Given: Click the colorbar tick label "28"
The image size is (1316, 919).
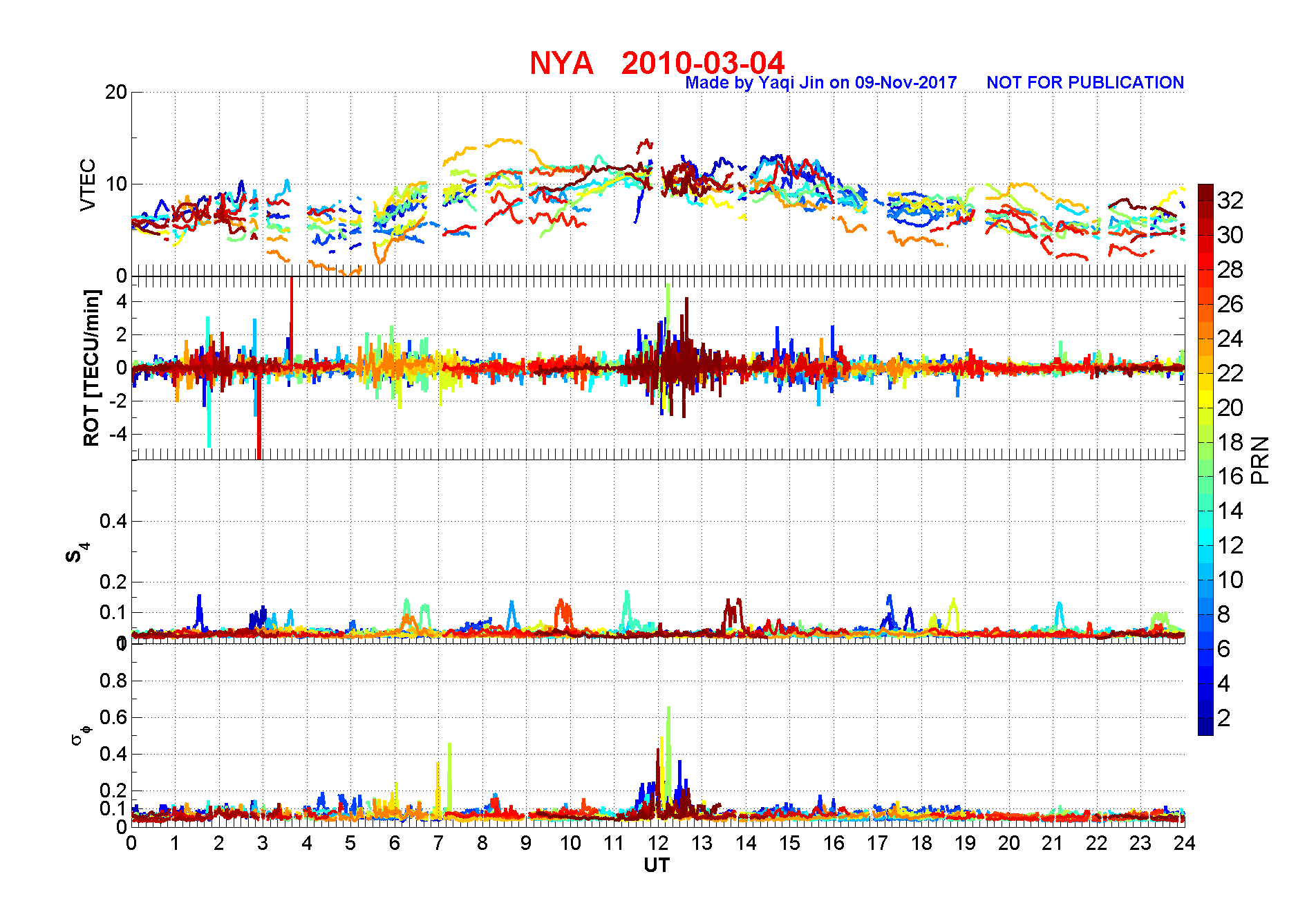Looking at the screenshot, I should (1230, 269).
